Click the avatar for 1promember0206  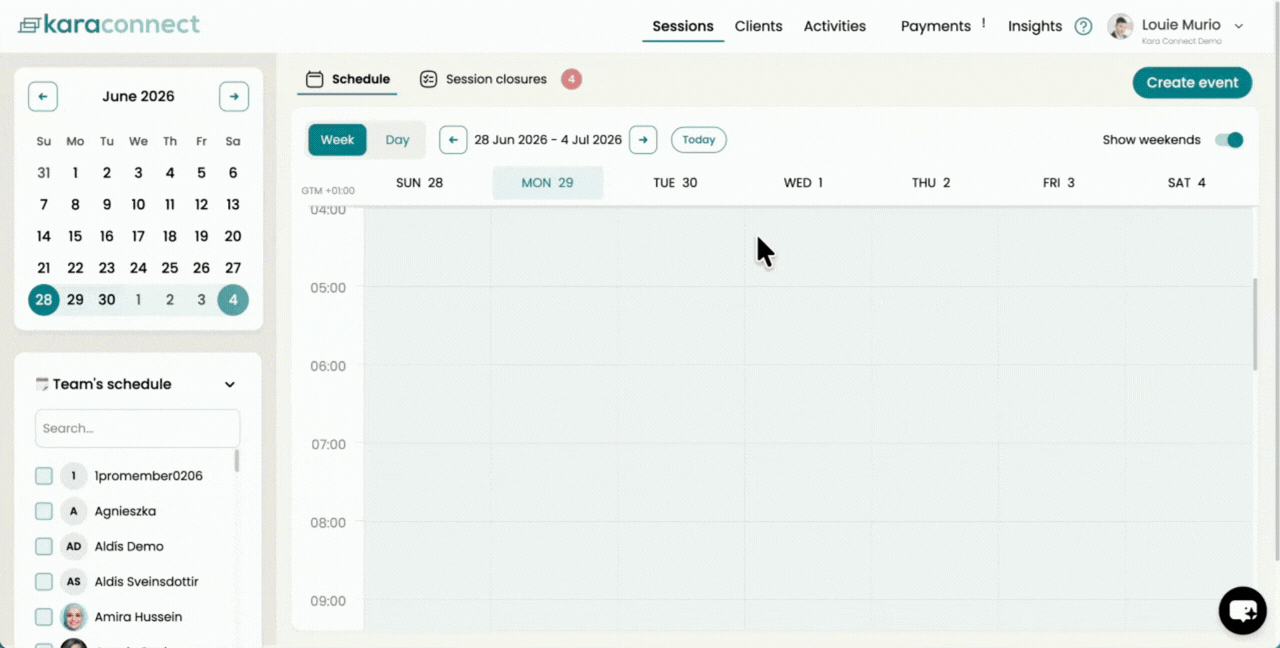[x=73, y=476]
